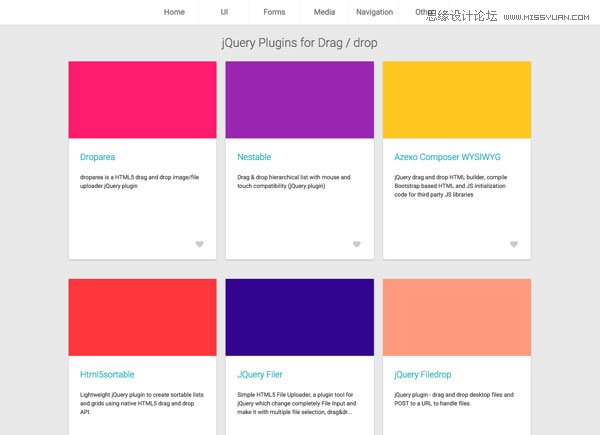The height and width of the screenshot is (435, 600).
Task: Go to the Forms menu item
Action: pos(274,12)
